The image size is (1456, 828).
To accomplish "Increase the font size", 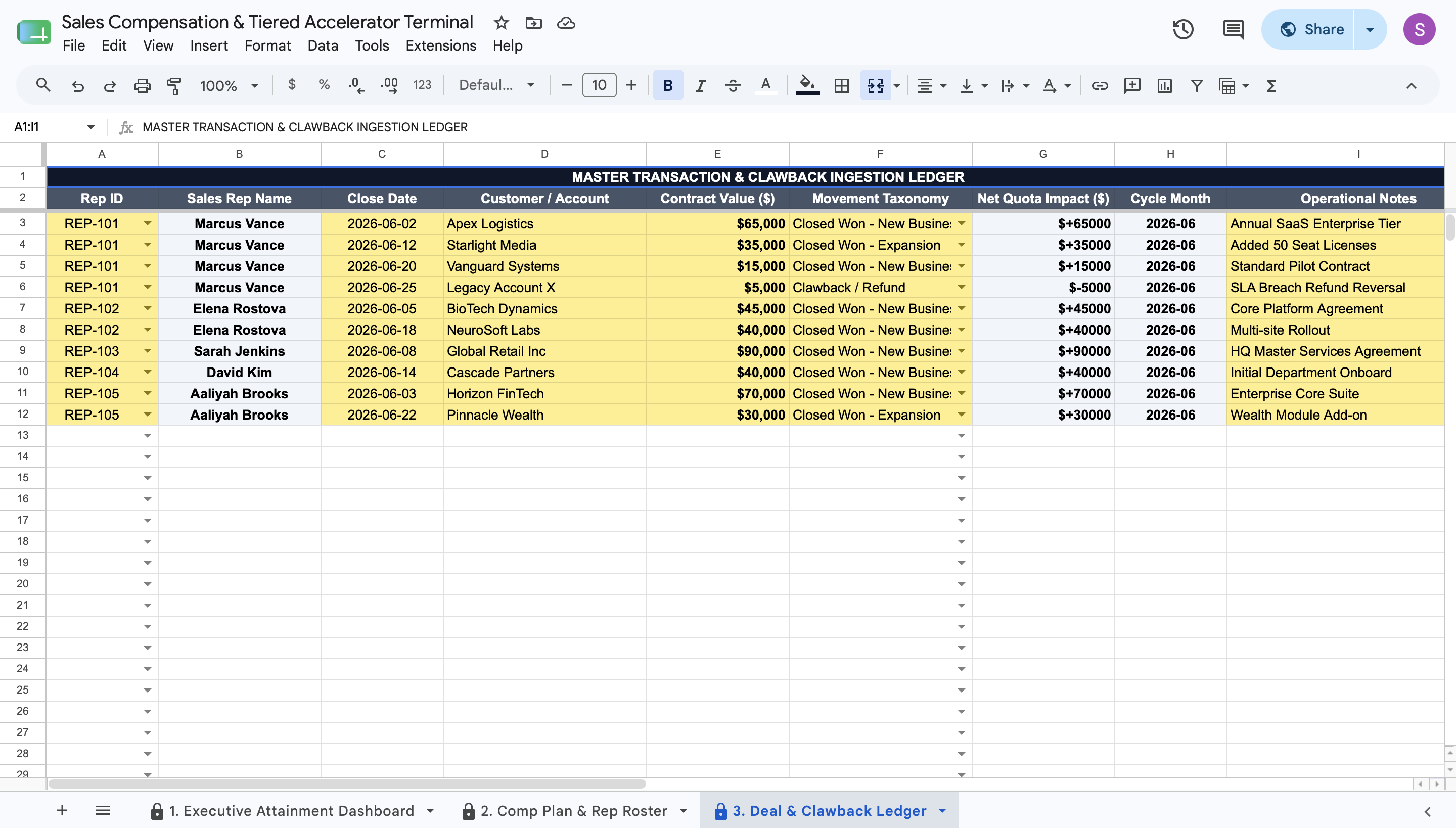I will click(x=631, y=86).
